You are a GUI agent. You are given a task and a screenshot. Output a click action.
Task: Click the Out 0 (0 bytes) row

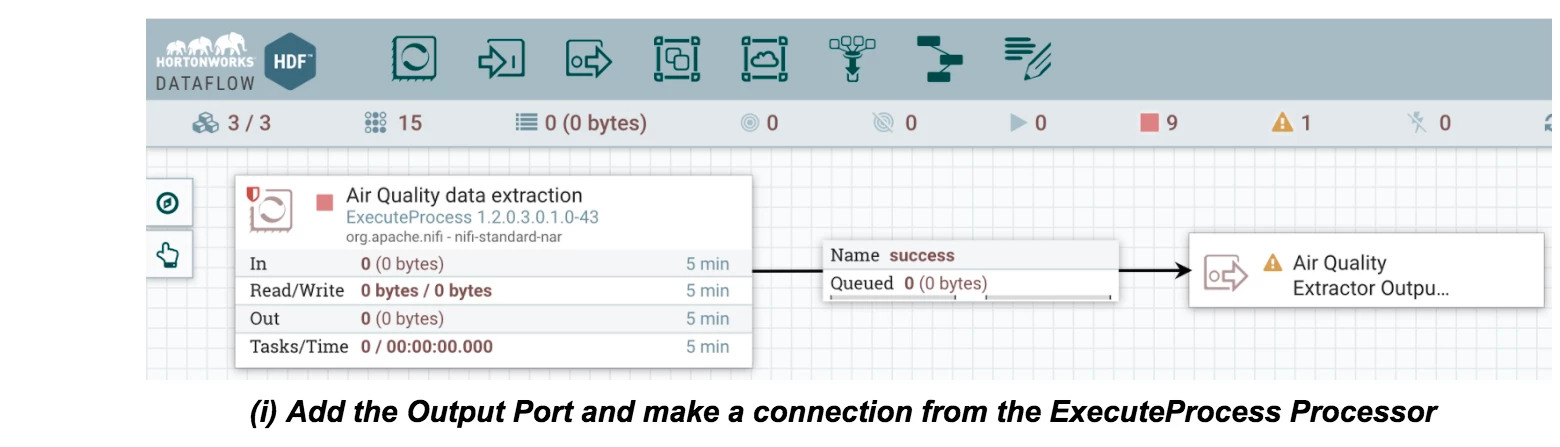pyautogui.click(x=493, y=319)
